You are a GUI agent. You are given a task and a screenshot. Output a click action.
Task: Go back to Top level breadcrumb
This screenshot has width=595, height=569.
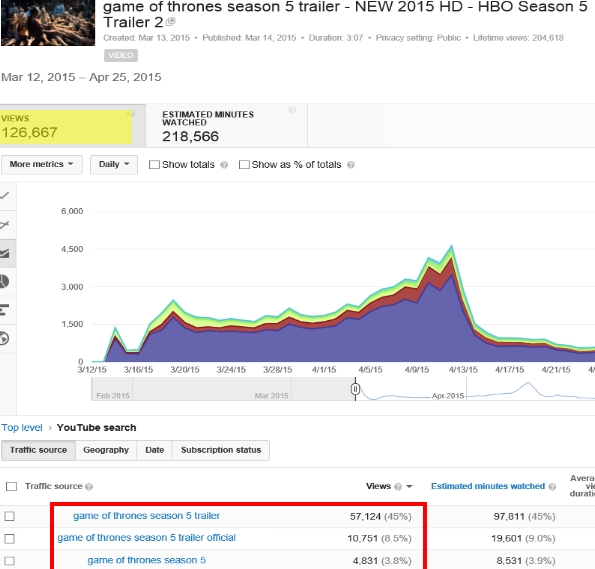22,428
